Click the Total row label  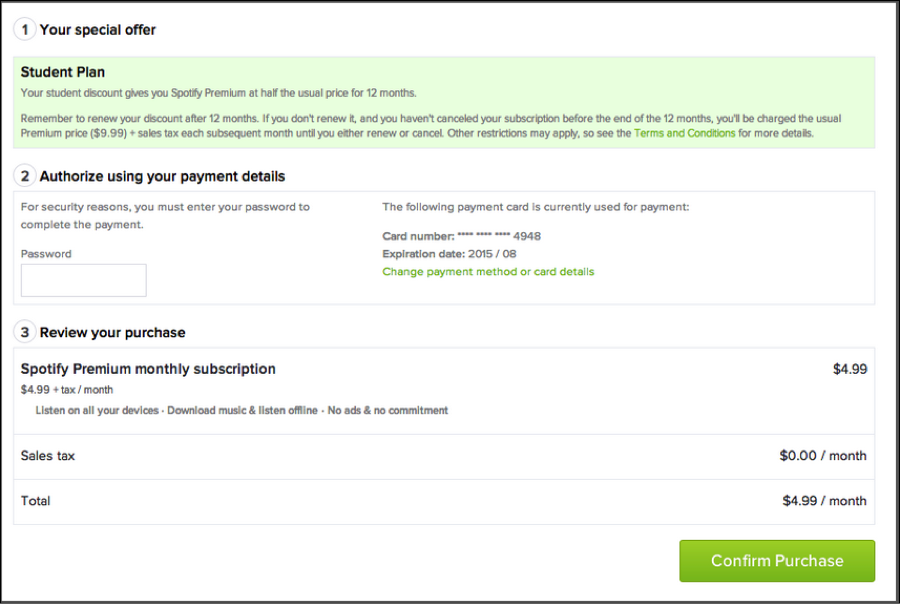pos(36,501)
